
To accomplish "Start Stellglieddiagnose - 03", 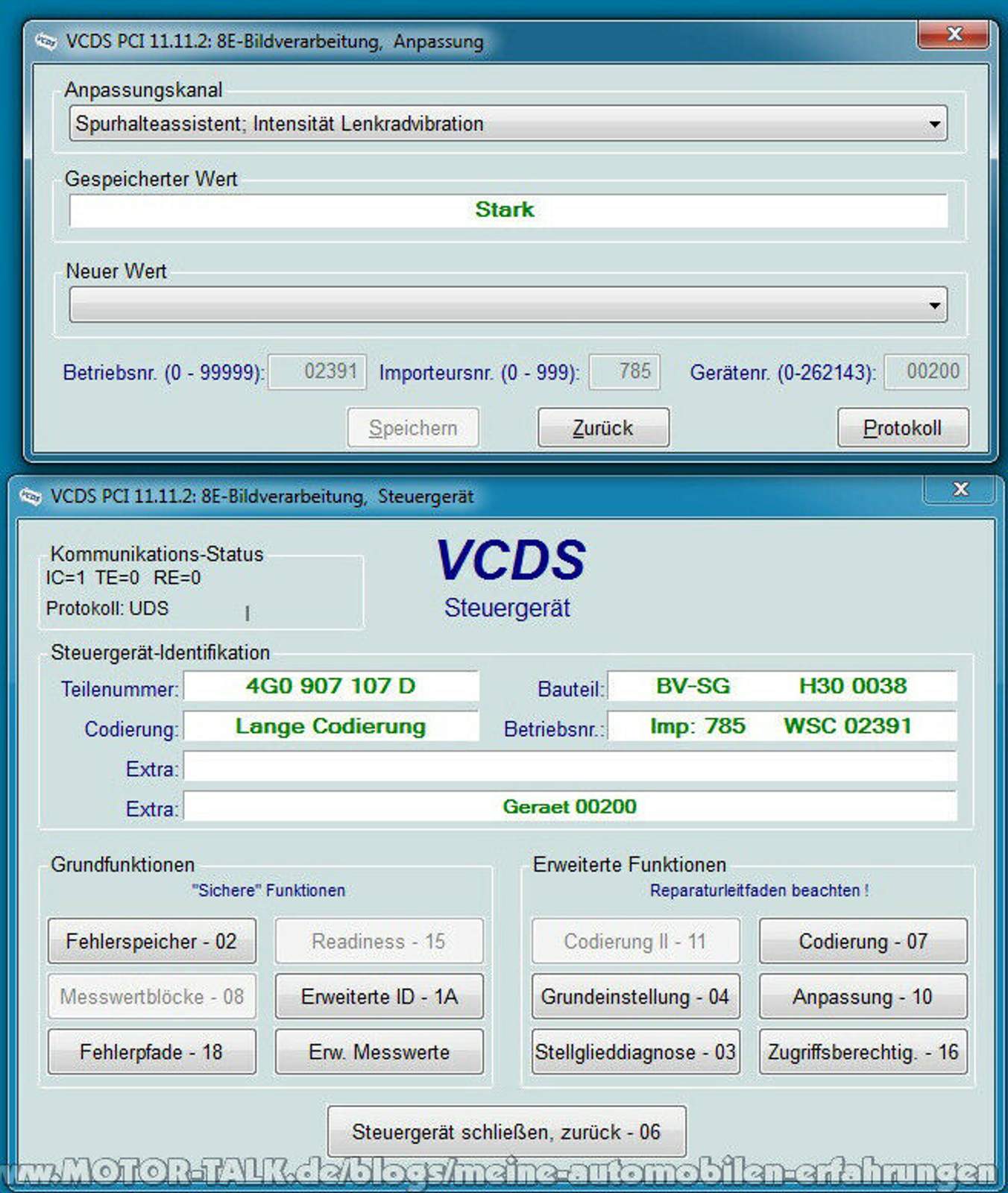I will [635, 1052].
